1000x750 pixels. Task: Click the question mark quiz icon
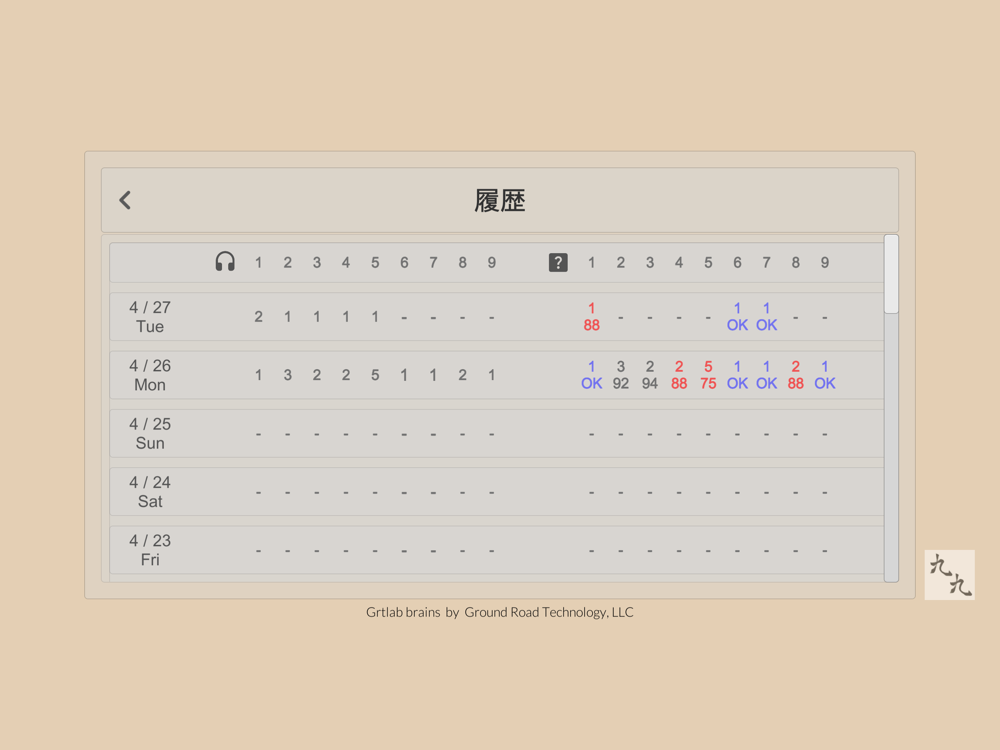point(558,262)
